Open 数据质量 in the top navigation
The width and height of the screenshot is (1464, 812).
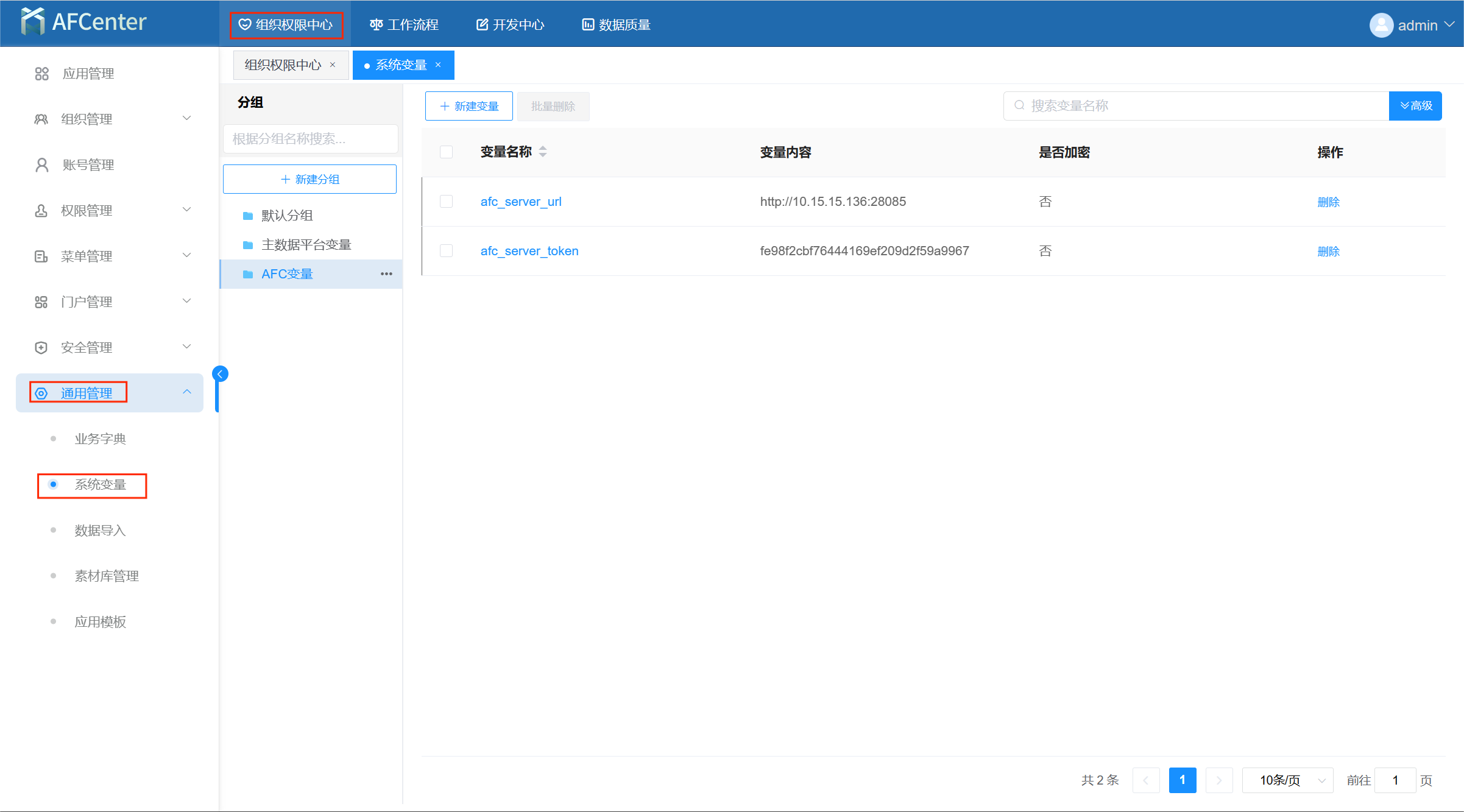(616, 25)
